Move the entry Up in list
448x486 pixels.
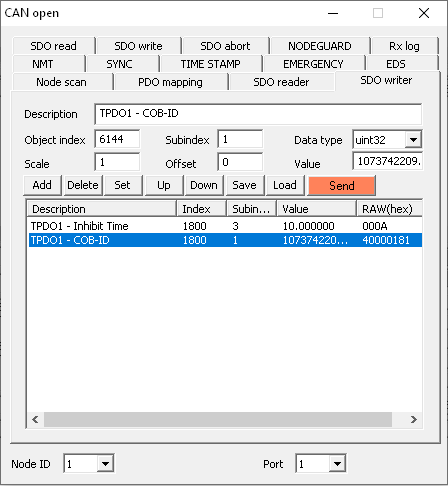tap(164, 185)
